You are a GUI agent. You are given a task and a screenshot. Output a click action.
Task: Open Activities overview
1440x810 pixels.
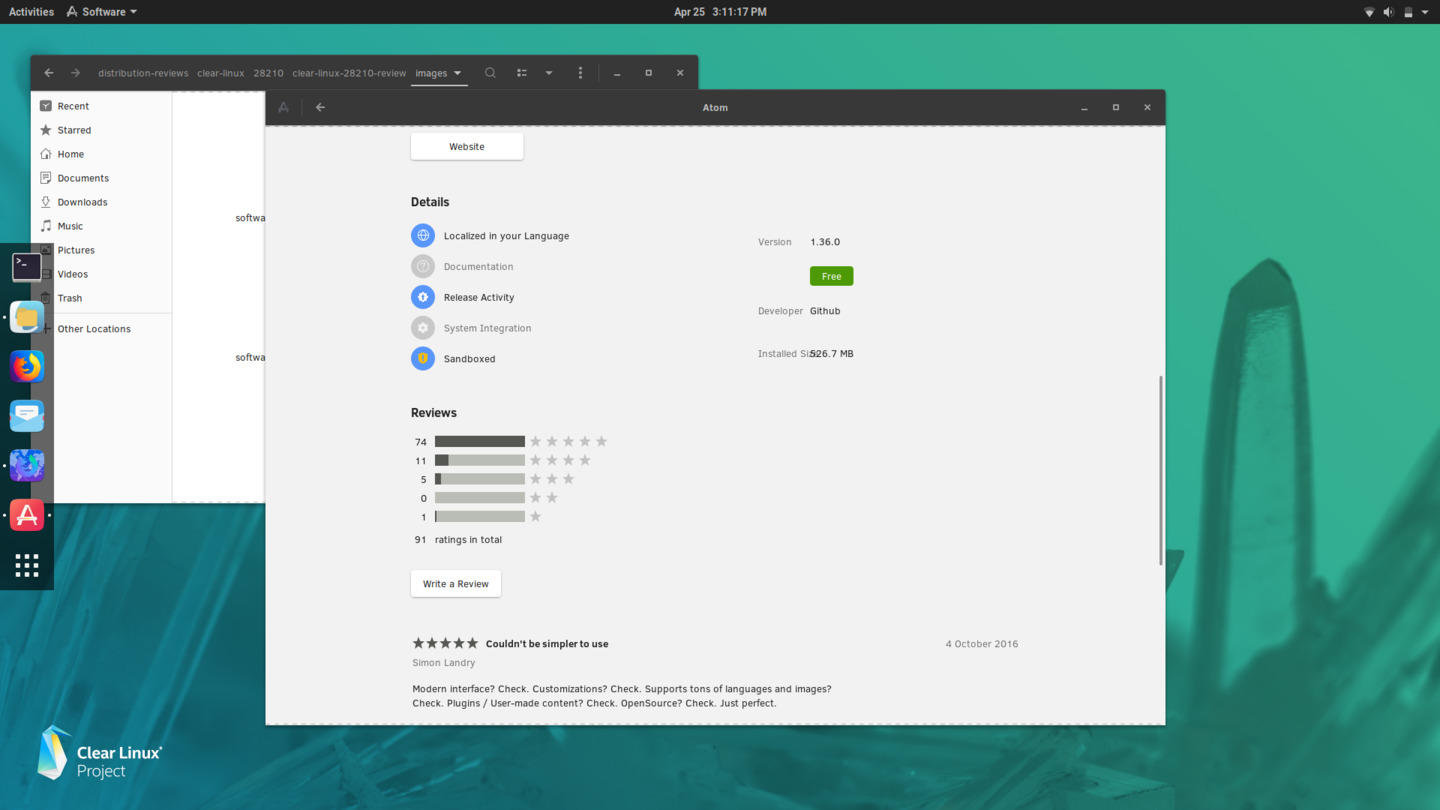point(31,12)
